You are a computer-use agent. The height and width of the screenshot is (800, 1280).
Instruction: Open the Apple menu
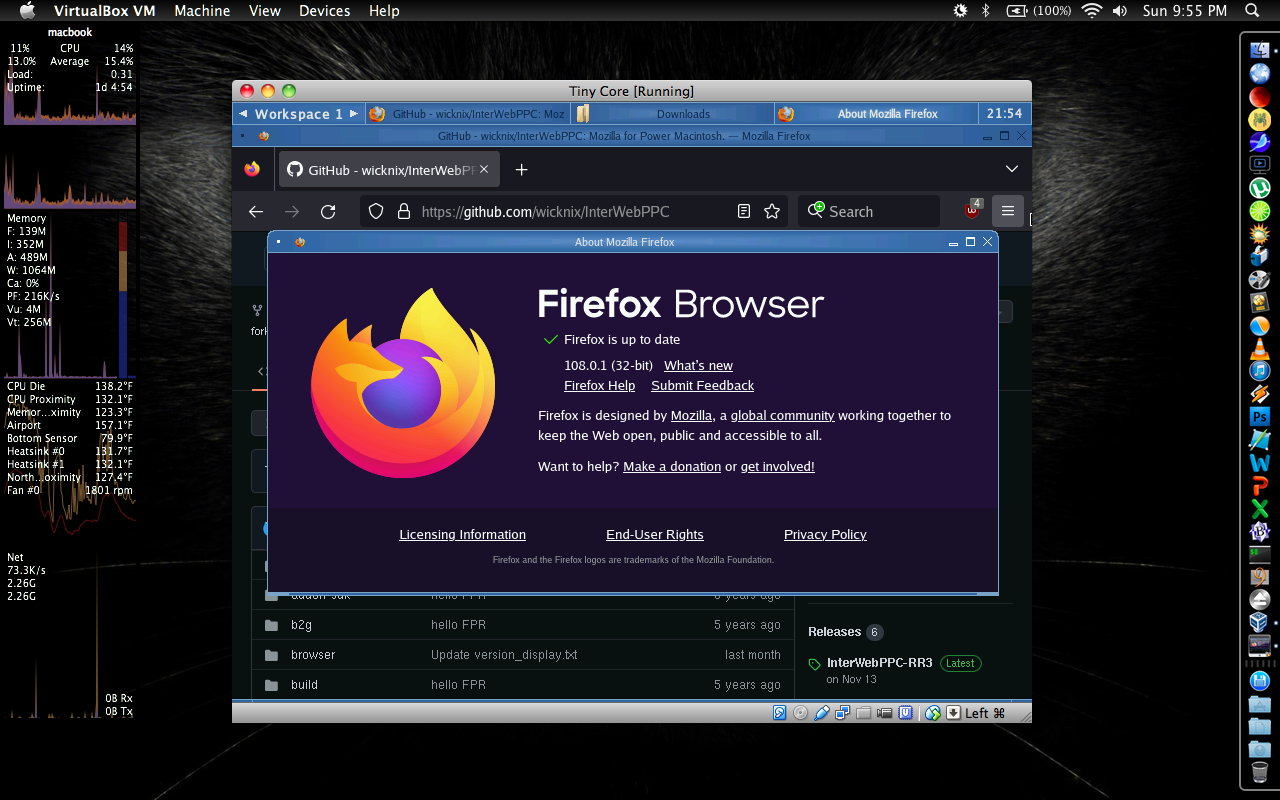[27, 11]
